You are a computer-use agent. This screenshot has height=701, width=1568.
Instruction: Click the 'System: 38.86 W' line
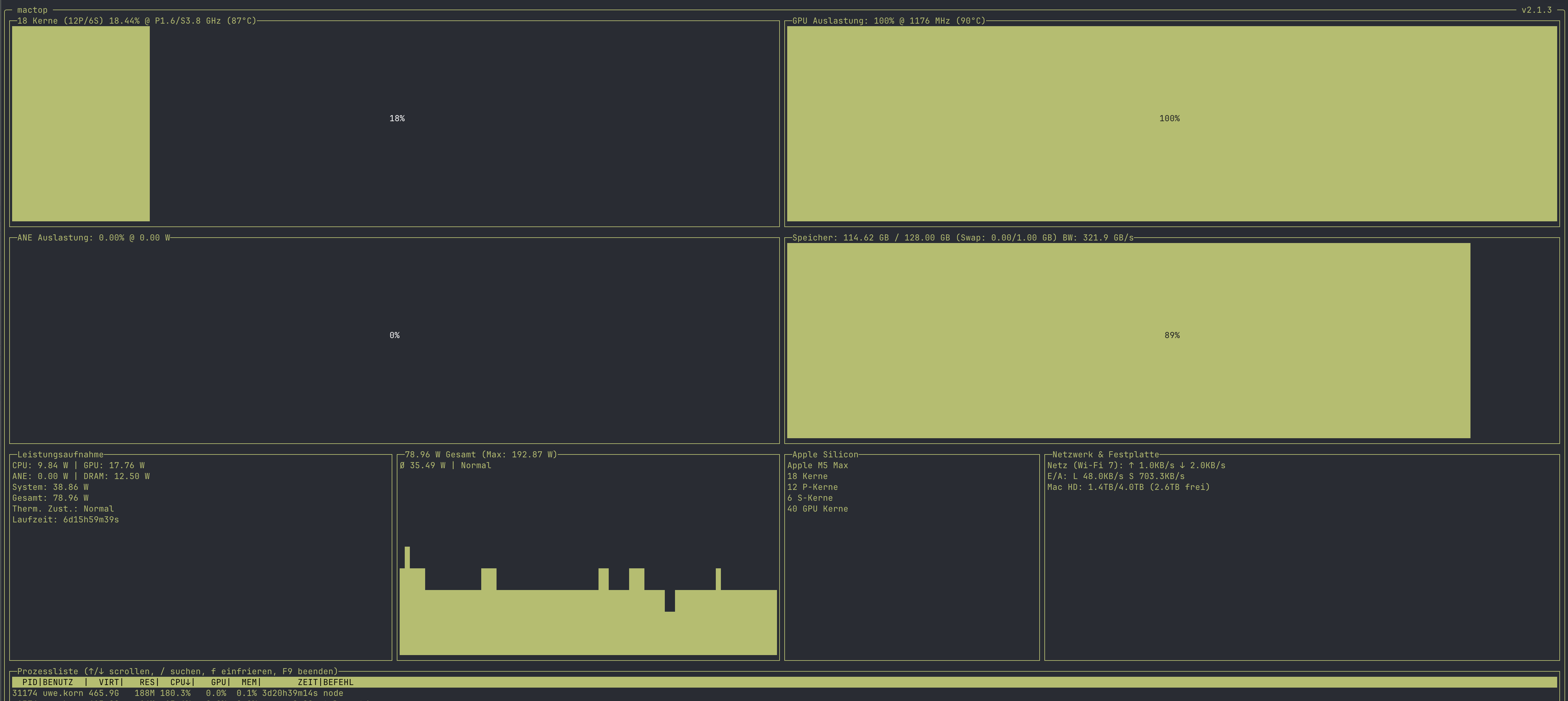point(51,487)
